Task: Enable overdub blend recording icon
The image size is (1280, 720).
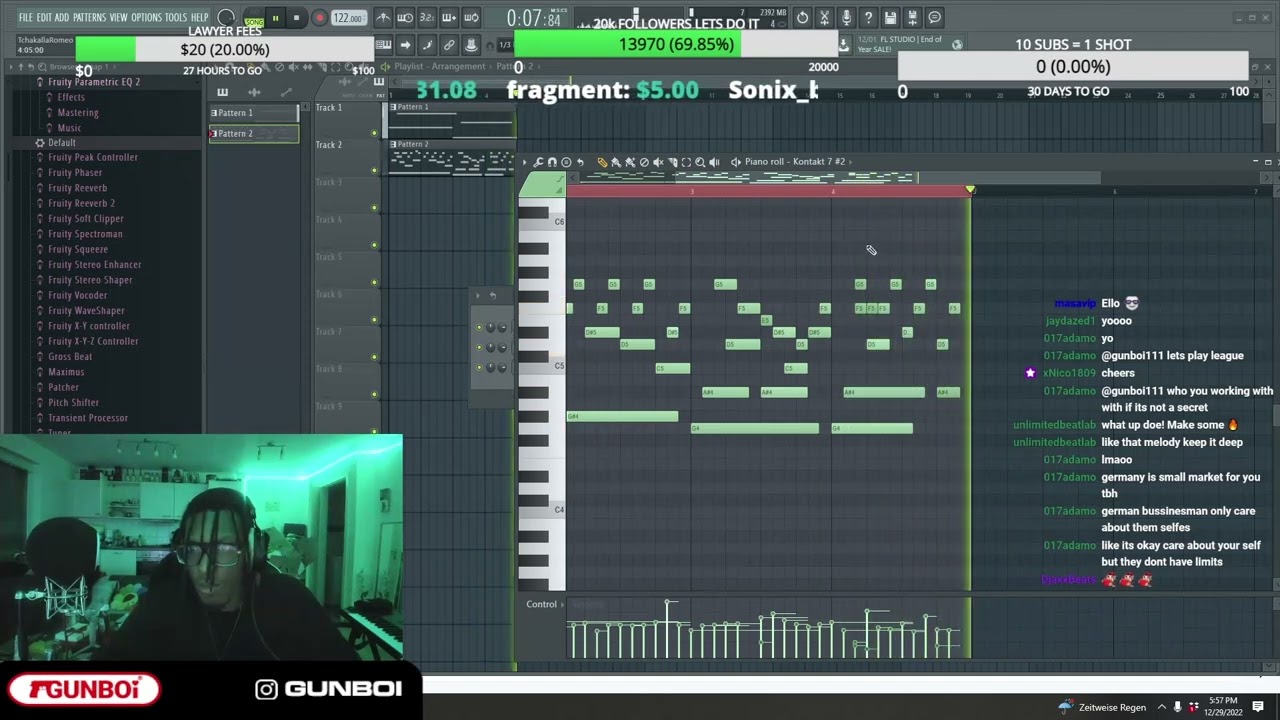Action: coord(449,17)
